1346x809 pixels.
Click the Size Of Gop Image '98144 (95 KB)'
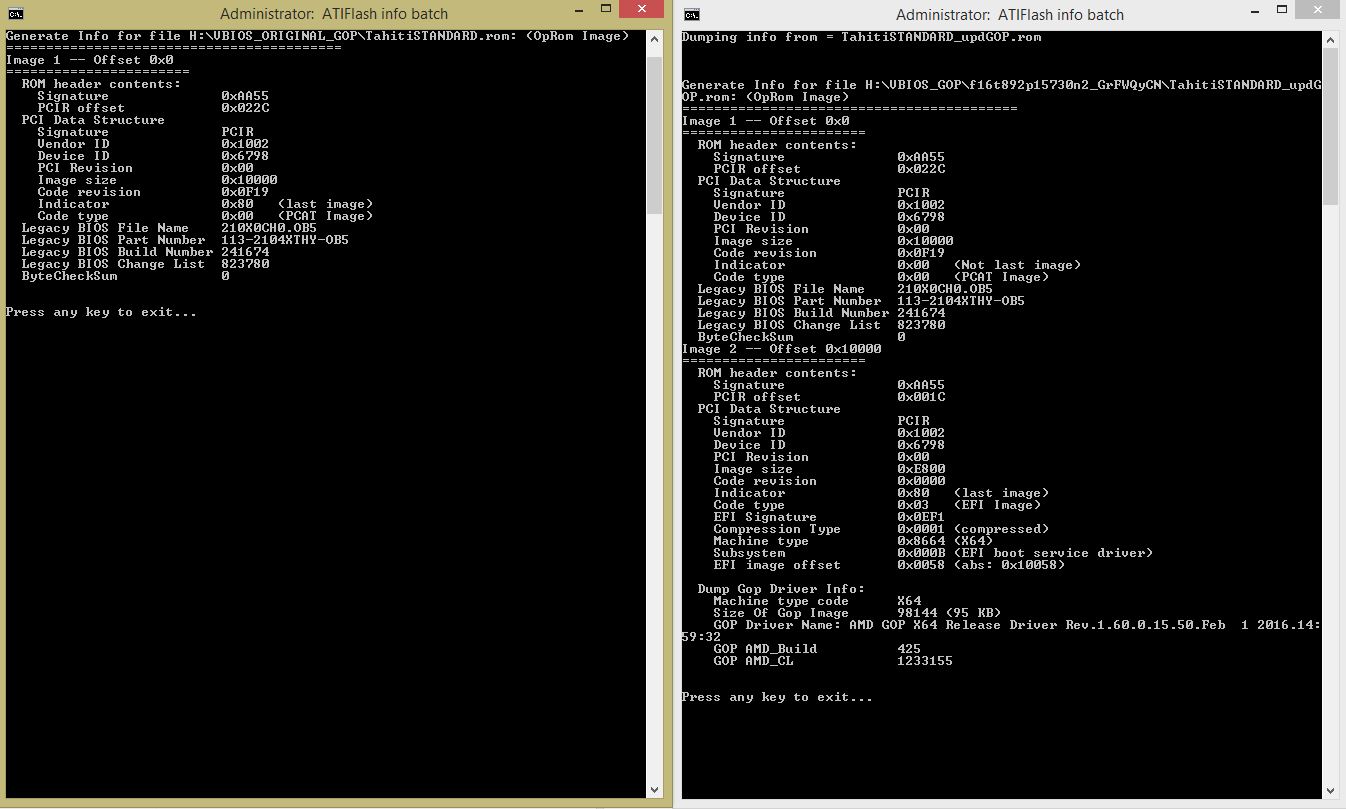(x=949, y=613)
